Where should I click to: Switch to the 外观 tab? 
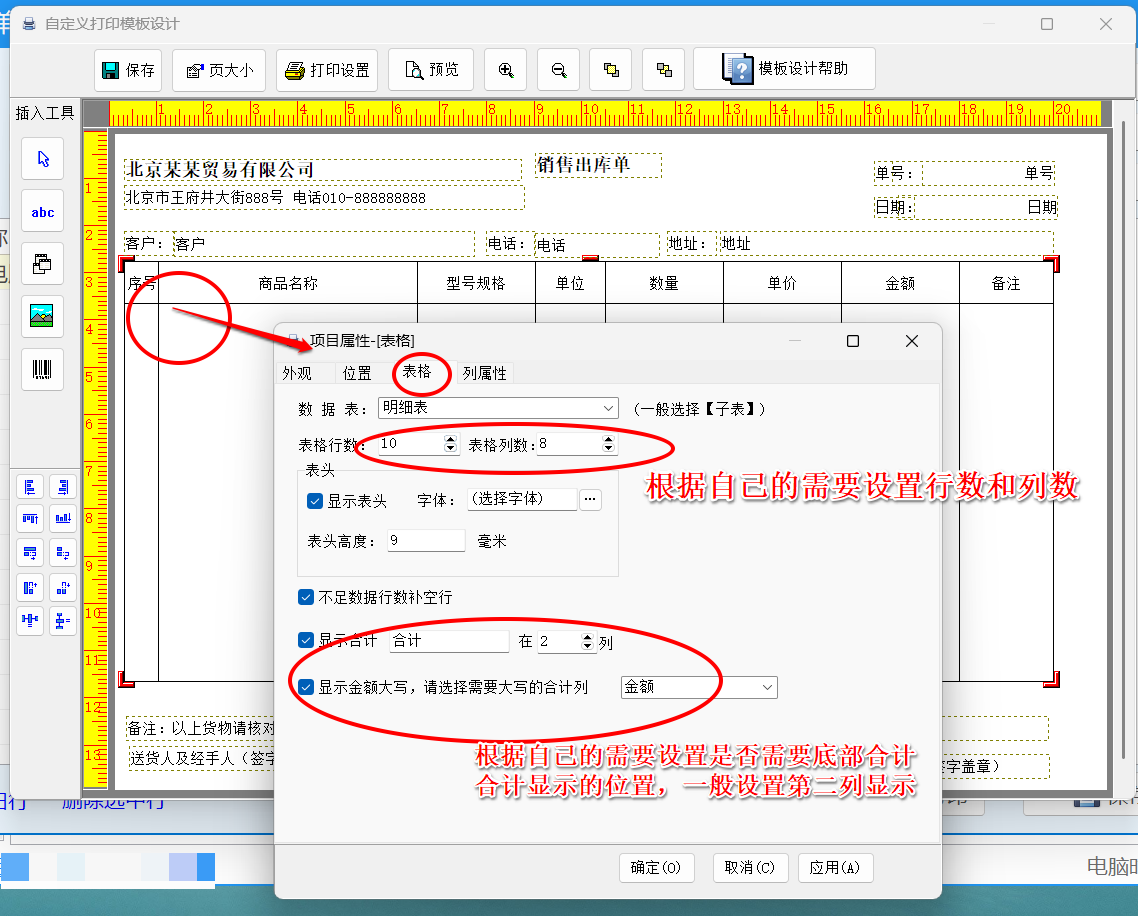[296, 373]
